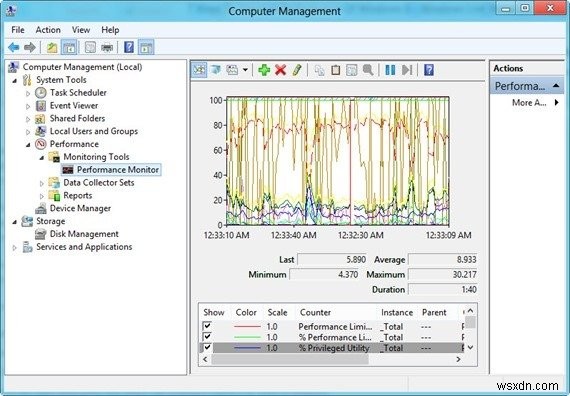Click Zoom magnifier icon
The height and width of the screenshot is (396, 570).
[368, 70]
